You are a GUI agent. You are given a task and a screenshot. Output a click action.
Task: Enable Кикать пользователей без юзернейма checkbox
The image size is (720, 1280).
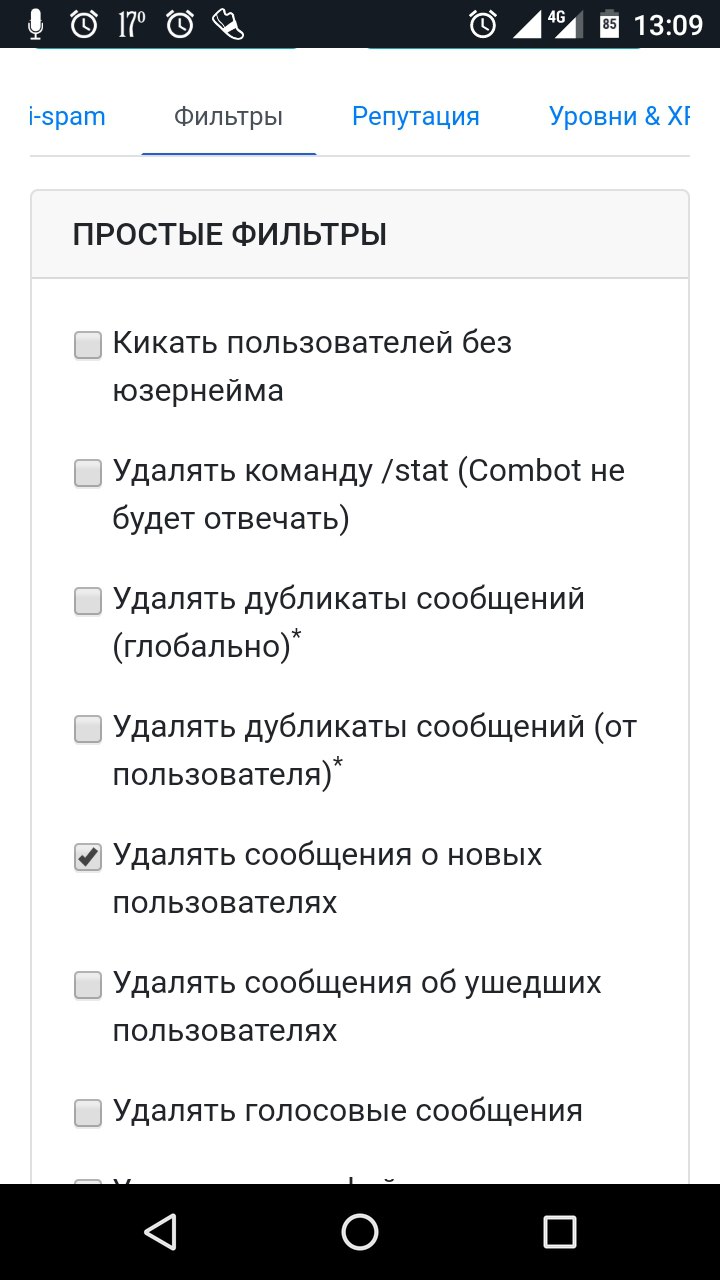coord(88,346)
